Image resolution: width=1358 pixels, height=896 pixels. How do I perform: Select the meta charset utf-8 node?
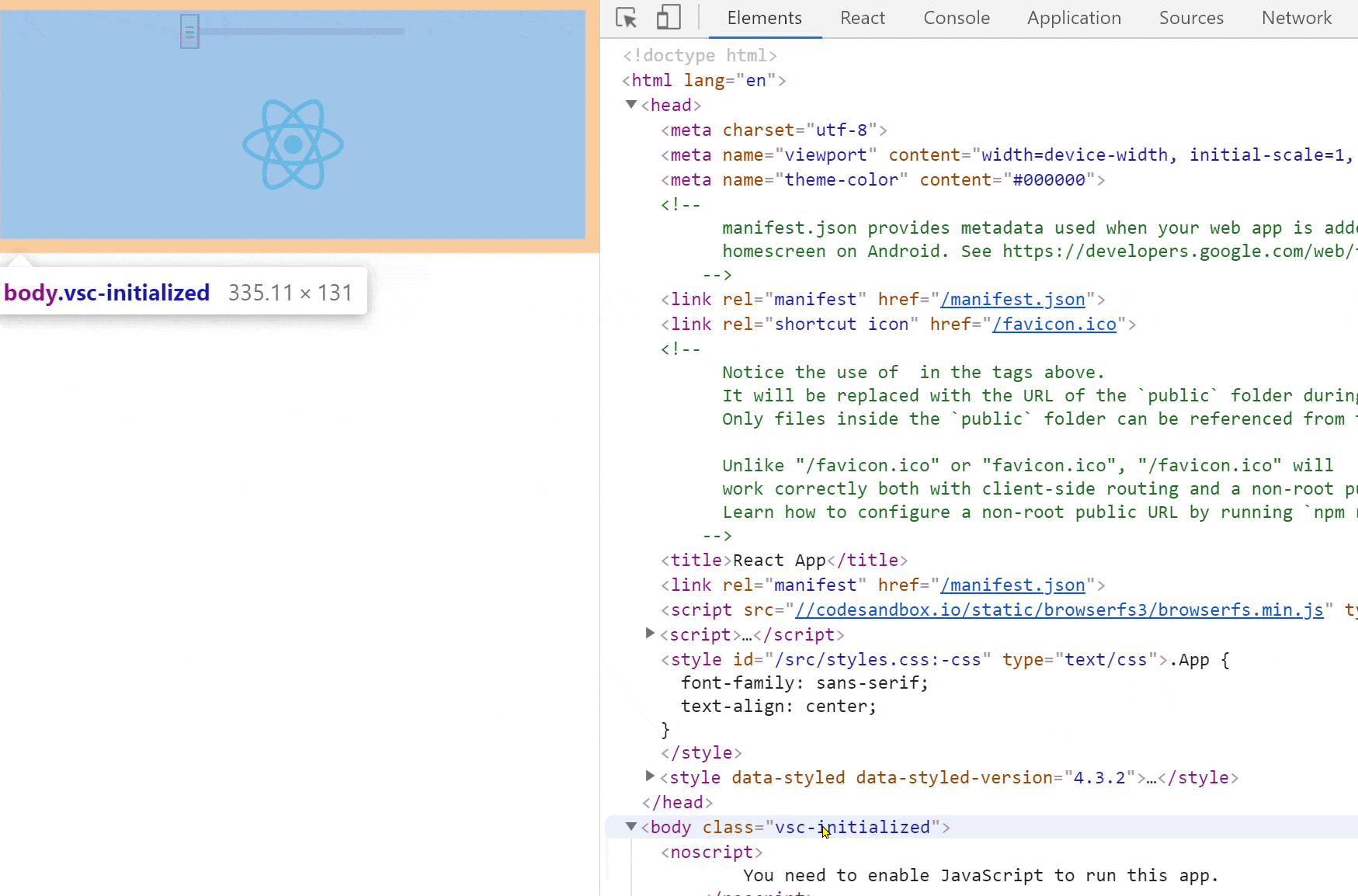(774, 130)
